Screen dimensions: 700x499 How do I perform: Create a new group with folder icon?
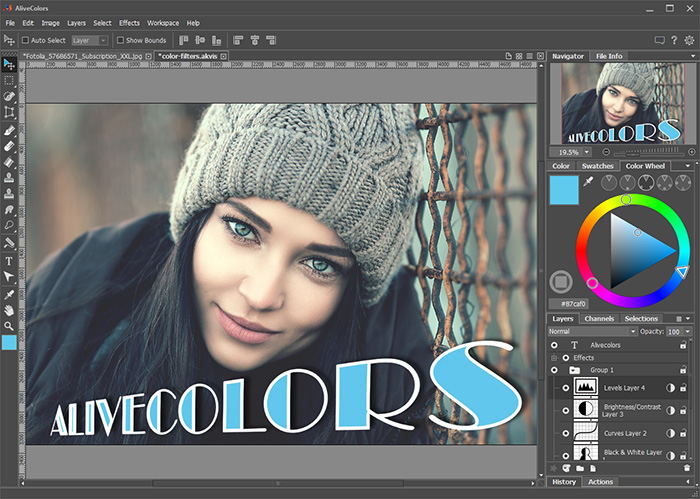(580, 468)
